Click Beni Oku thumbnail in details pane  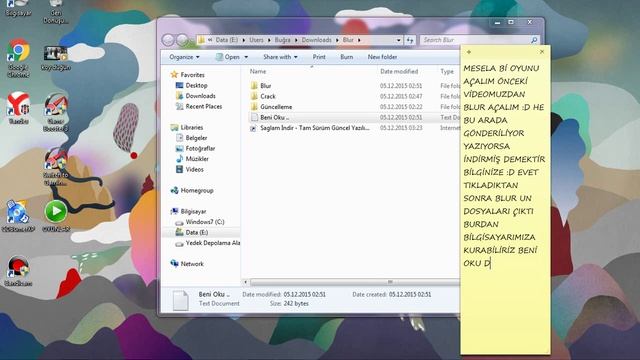(180, 300)
